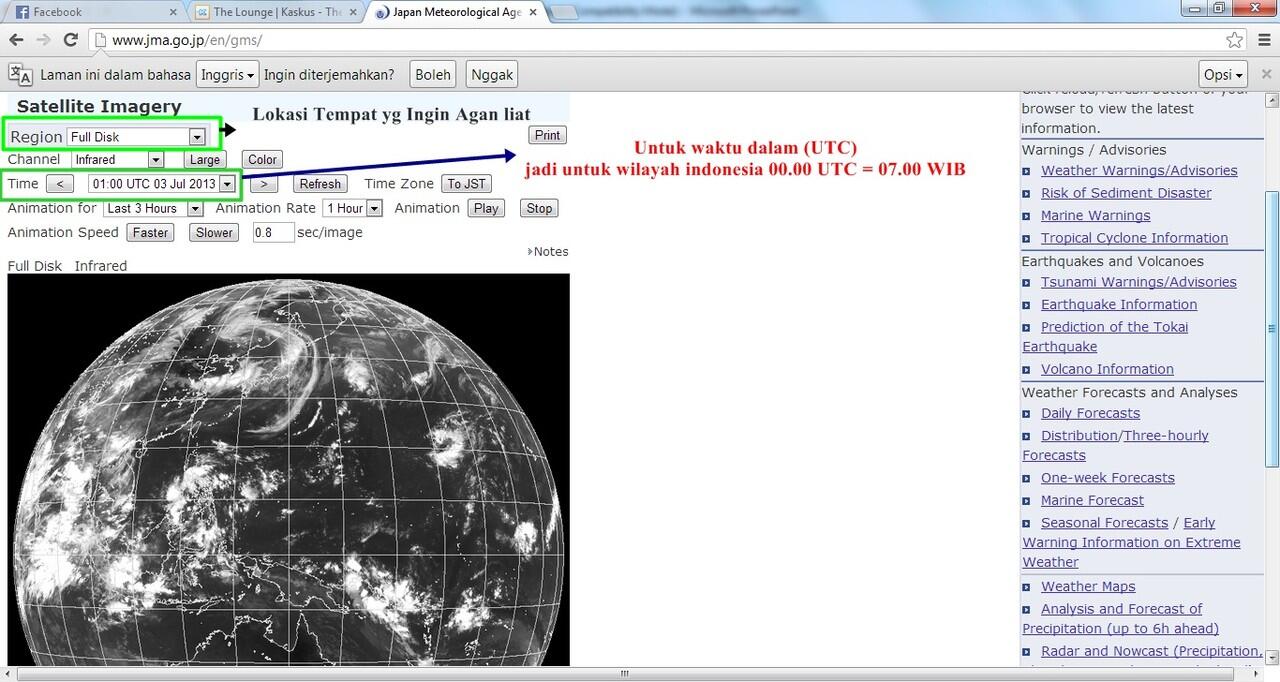Click the vertical page scrollbar thumb
Screen dimensions: 1280x682
tap(1272, 328)
